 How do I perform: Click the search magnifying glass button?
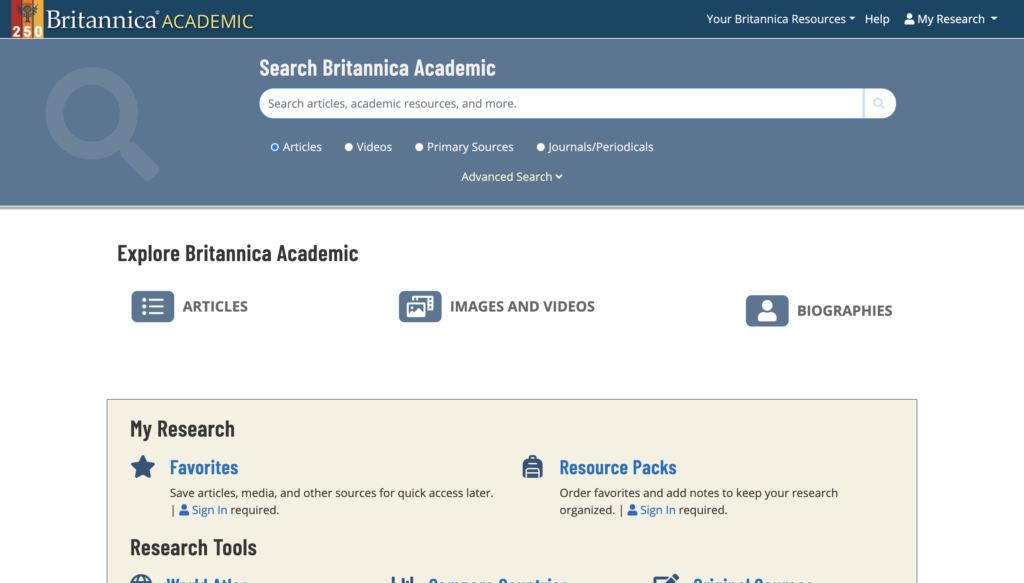pyautogui.click(x=878, y=103)
